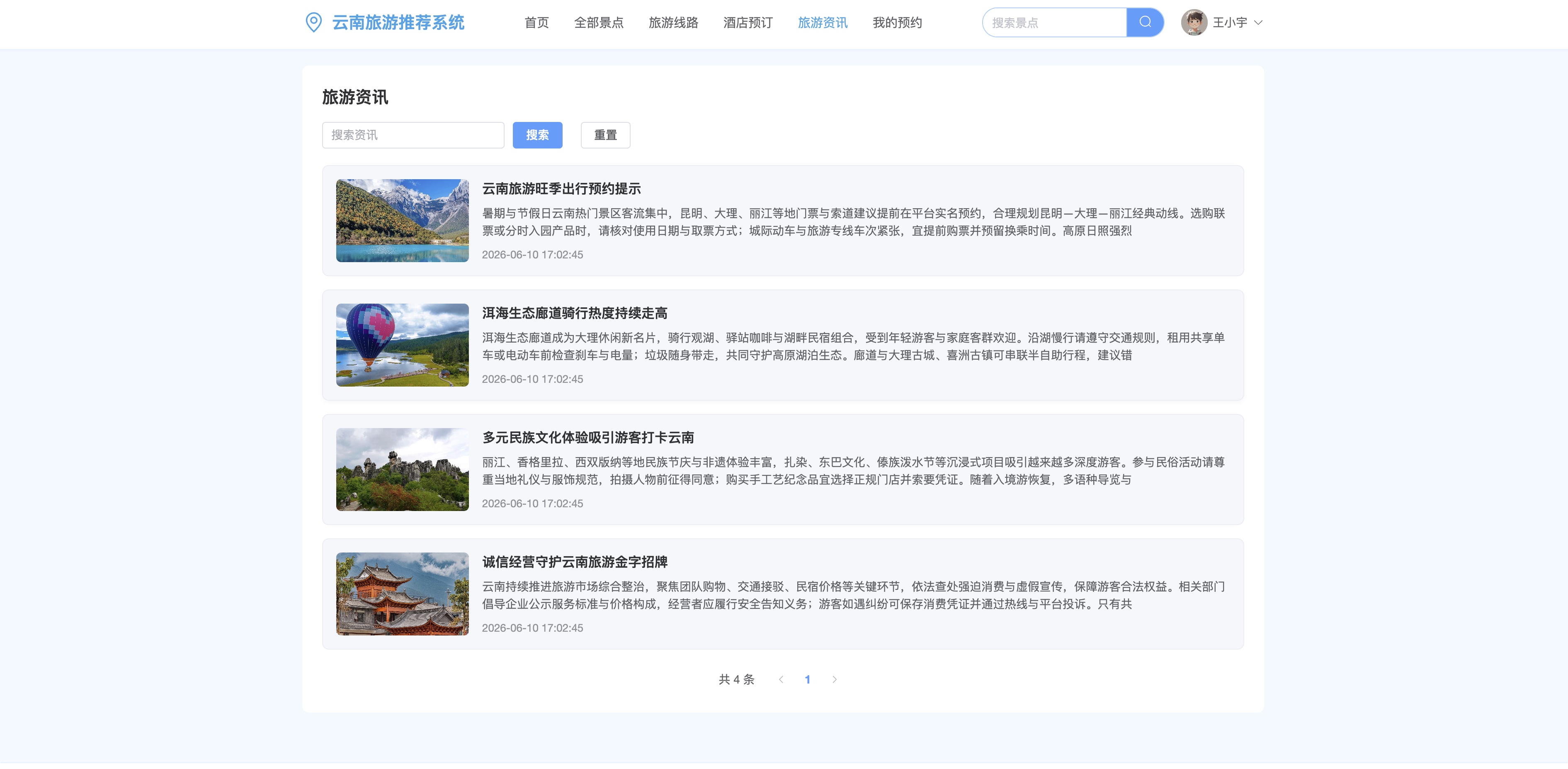This screenshot has width=1568, height=769.
Task: Click the 旅游资讯 page heading
Action: [355, 97]
